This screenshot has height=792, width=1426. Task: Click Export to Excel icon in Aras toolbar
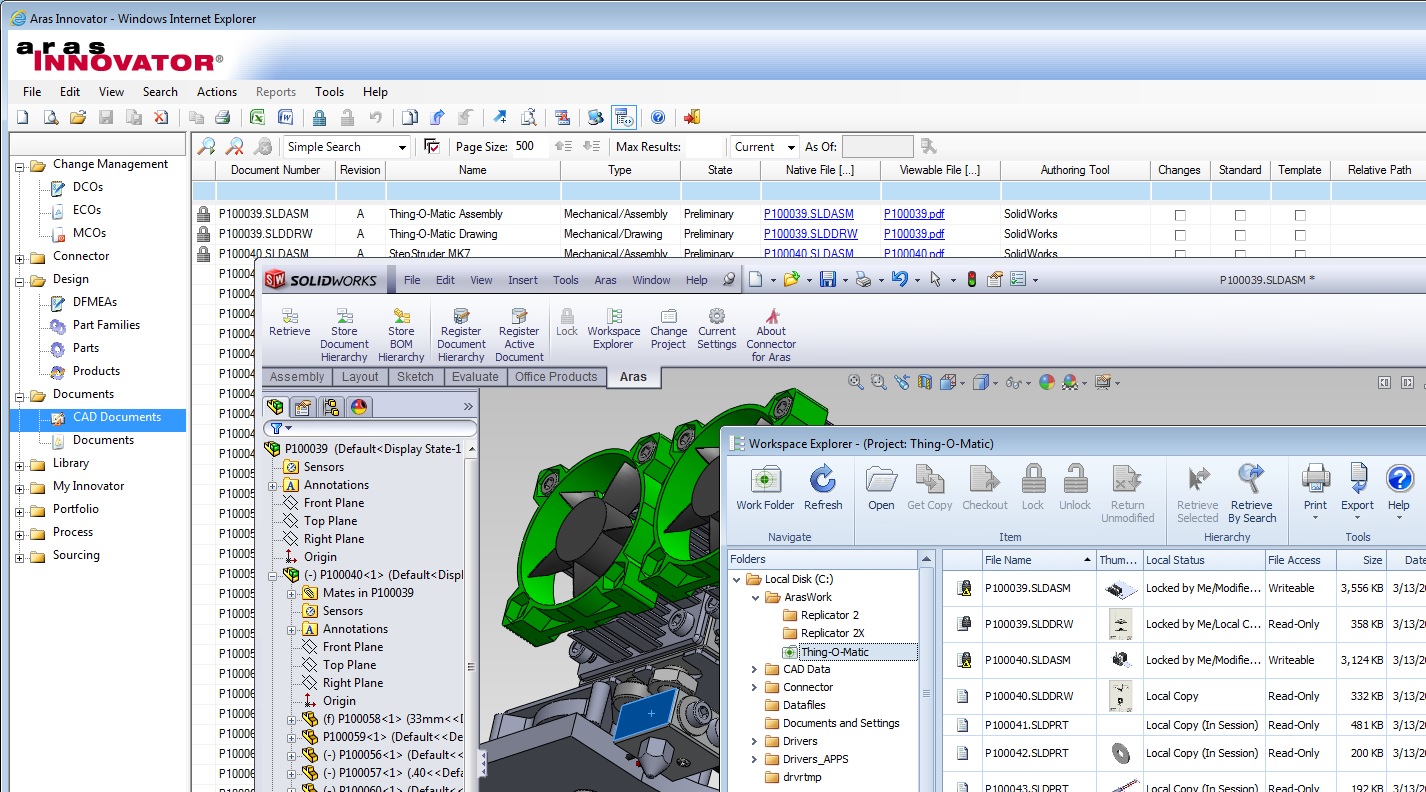[257, 117]
